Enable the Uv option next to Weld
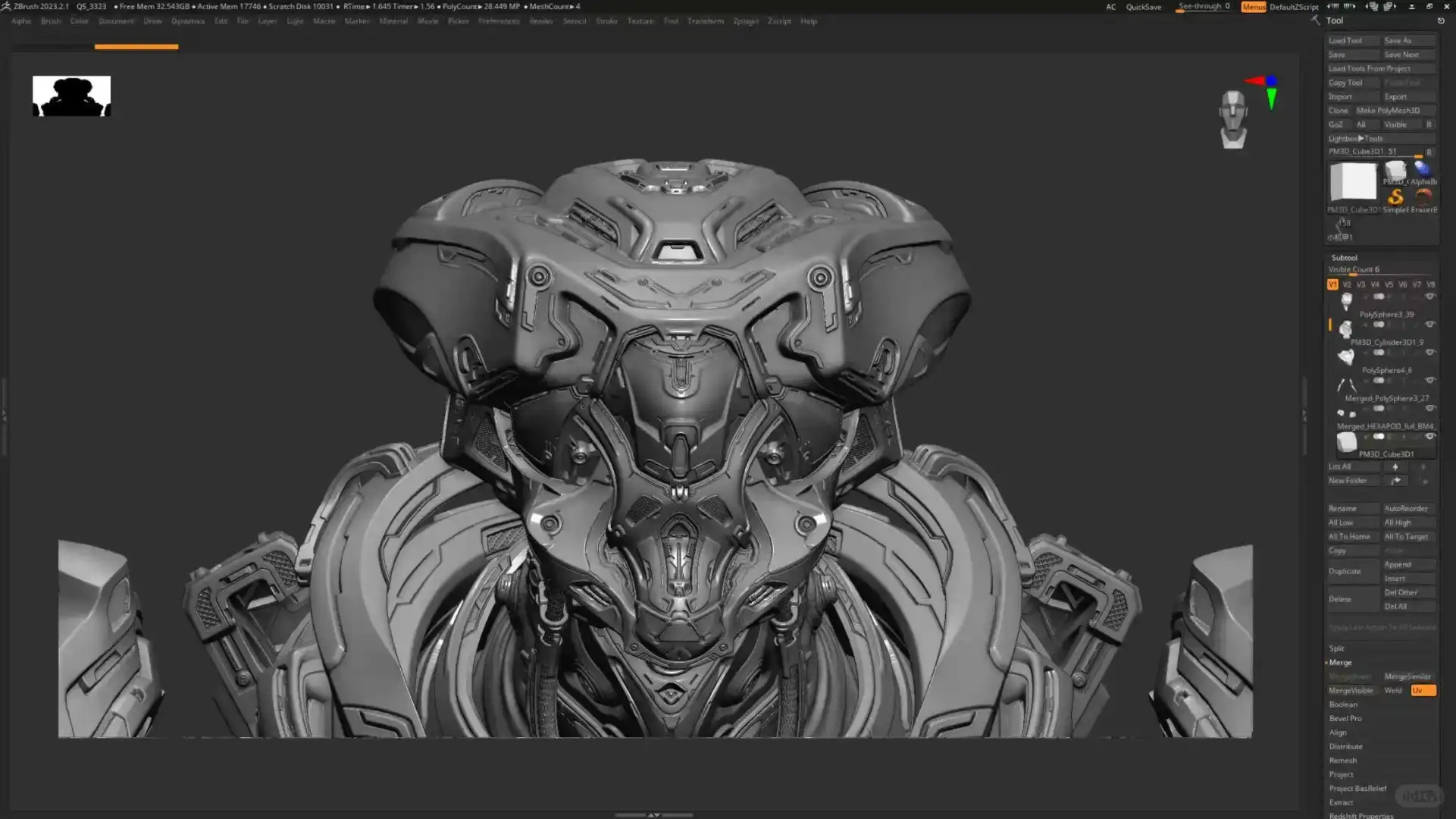Viewport: 1456px width, 819px height. (1423, 690)
